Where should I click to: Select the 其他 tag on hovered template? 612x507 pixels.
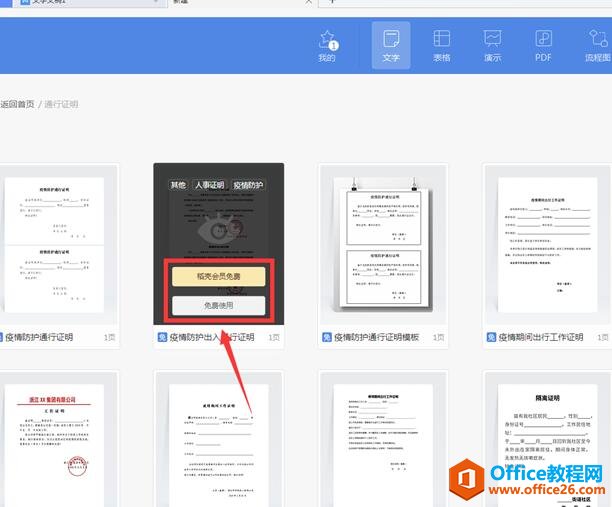[x=178, y=185]
